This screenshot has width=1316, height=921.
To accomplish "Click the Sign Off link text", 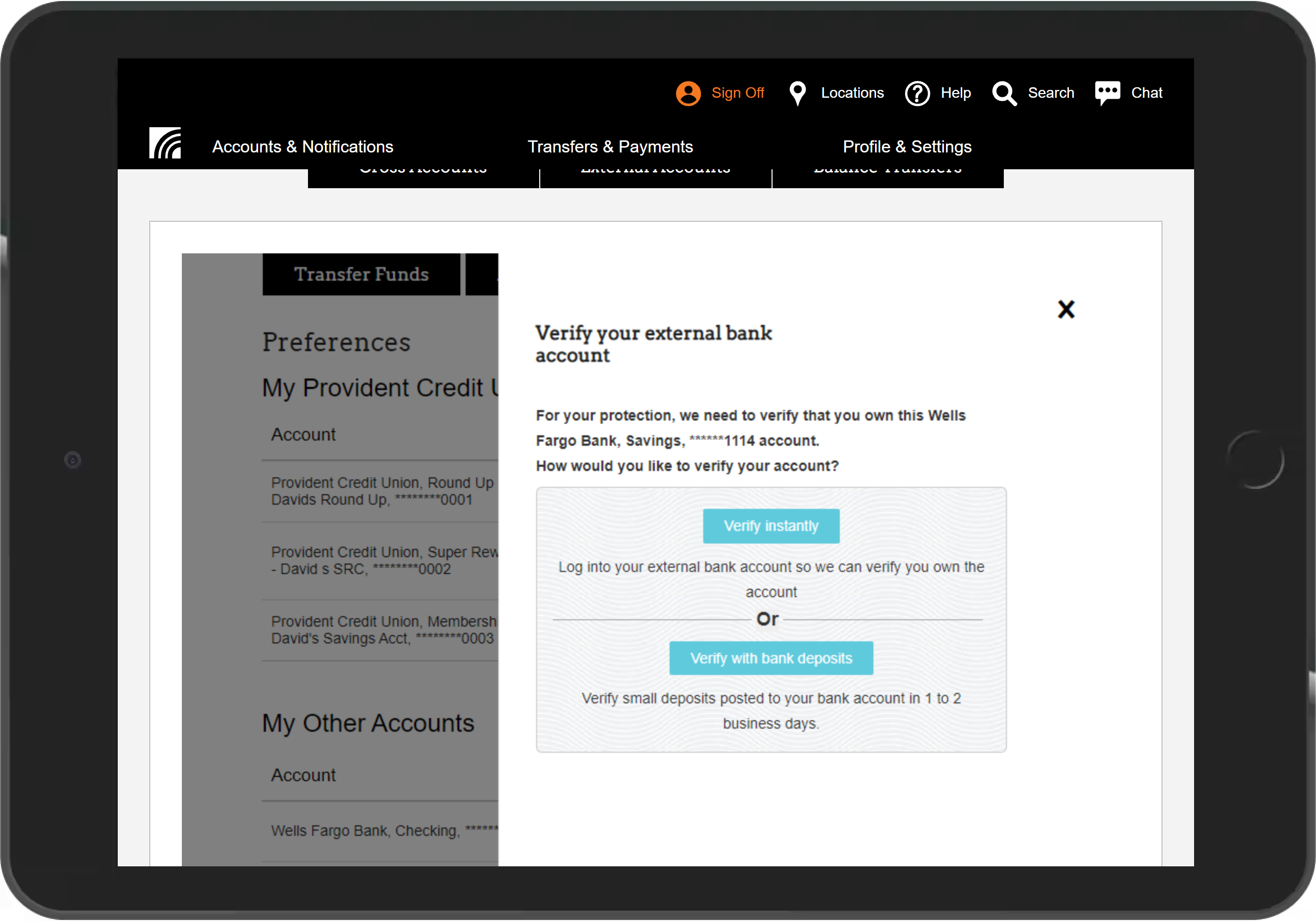I will pyautogui.click(x=737, y=93).
